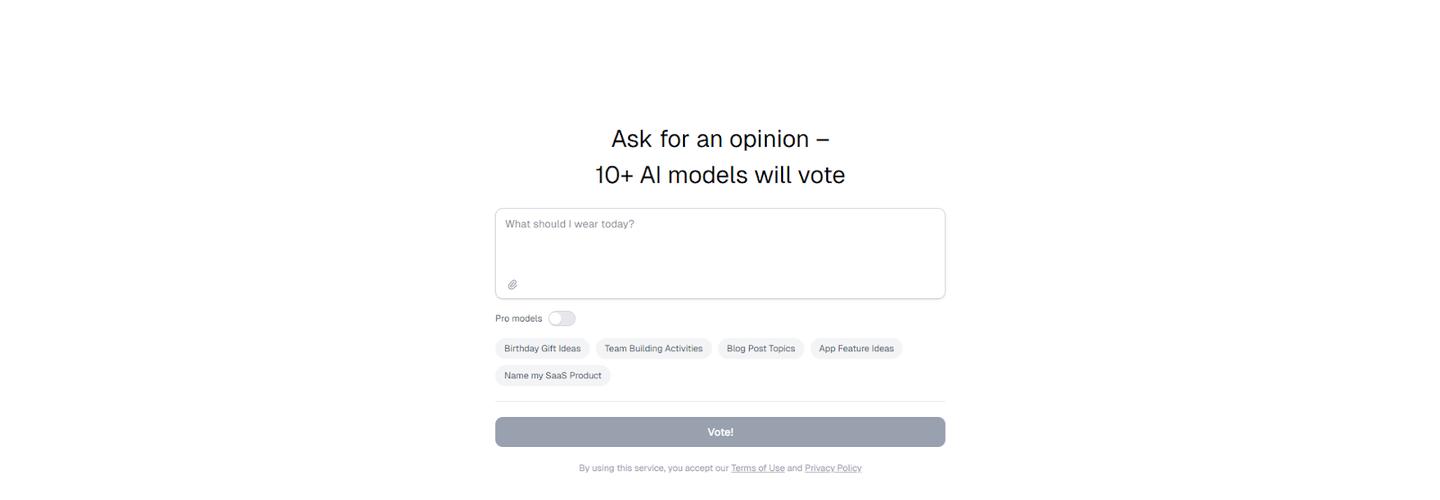Click the word 'and' between the footer links

coord(794,468)
